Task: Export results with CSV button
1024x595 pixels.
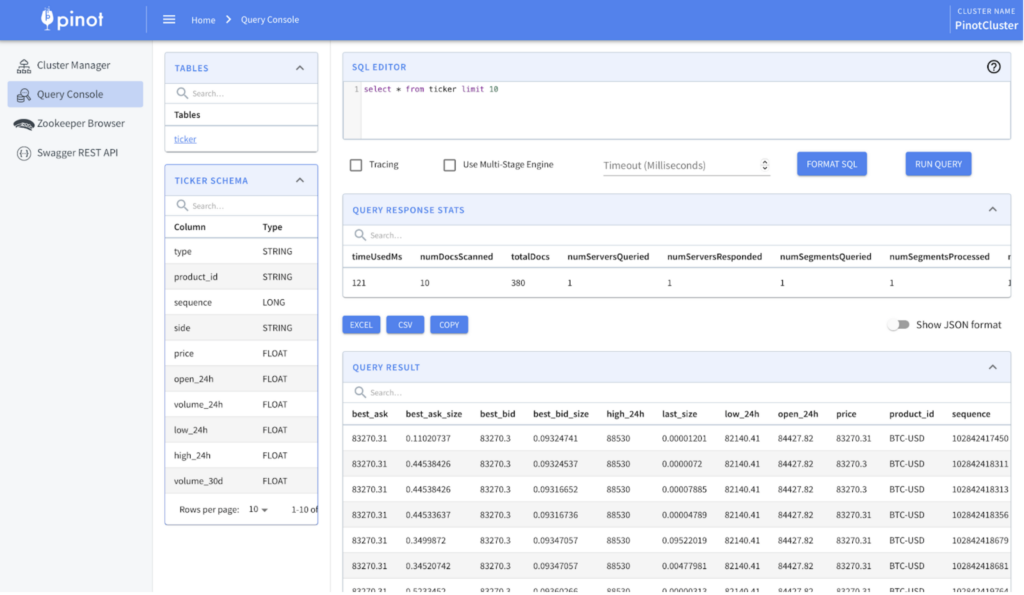Action: [405, 325]
